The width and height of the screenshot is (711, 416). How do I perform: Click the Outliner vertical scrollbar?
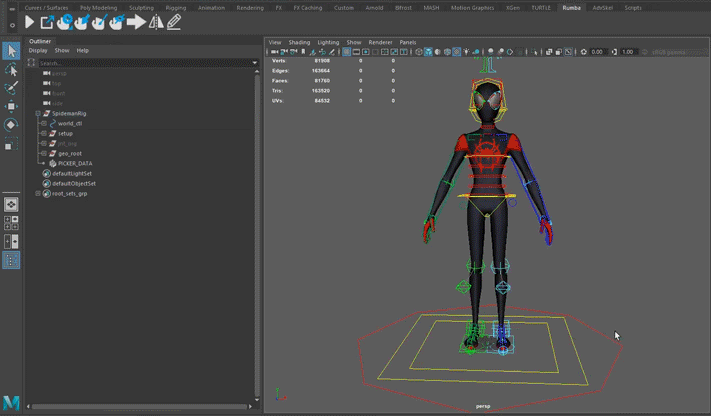(x=257, y=234)
